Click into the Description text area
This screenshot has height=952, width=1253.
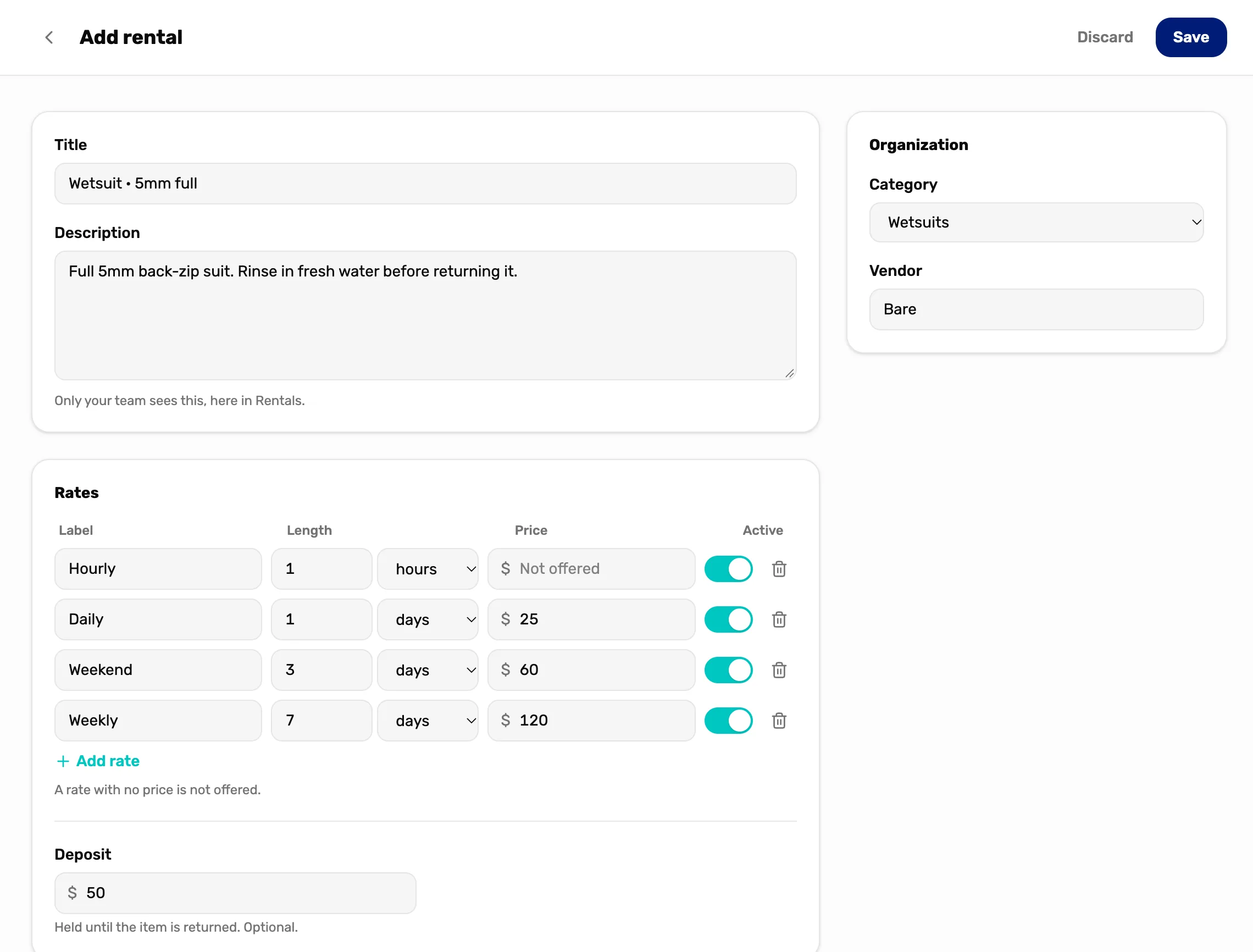(425, 316)
